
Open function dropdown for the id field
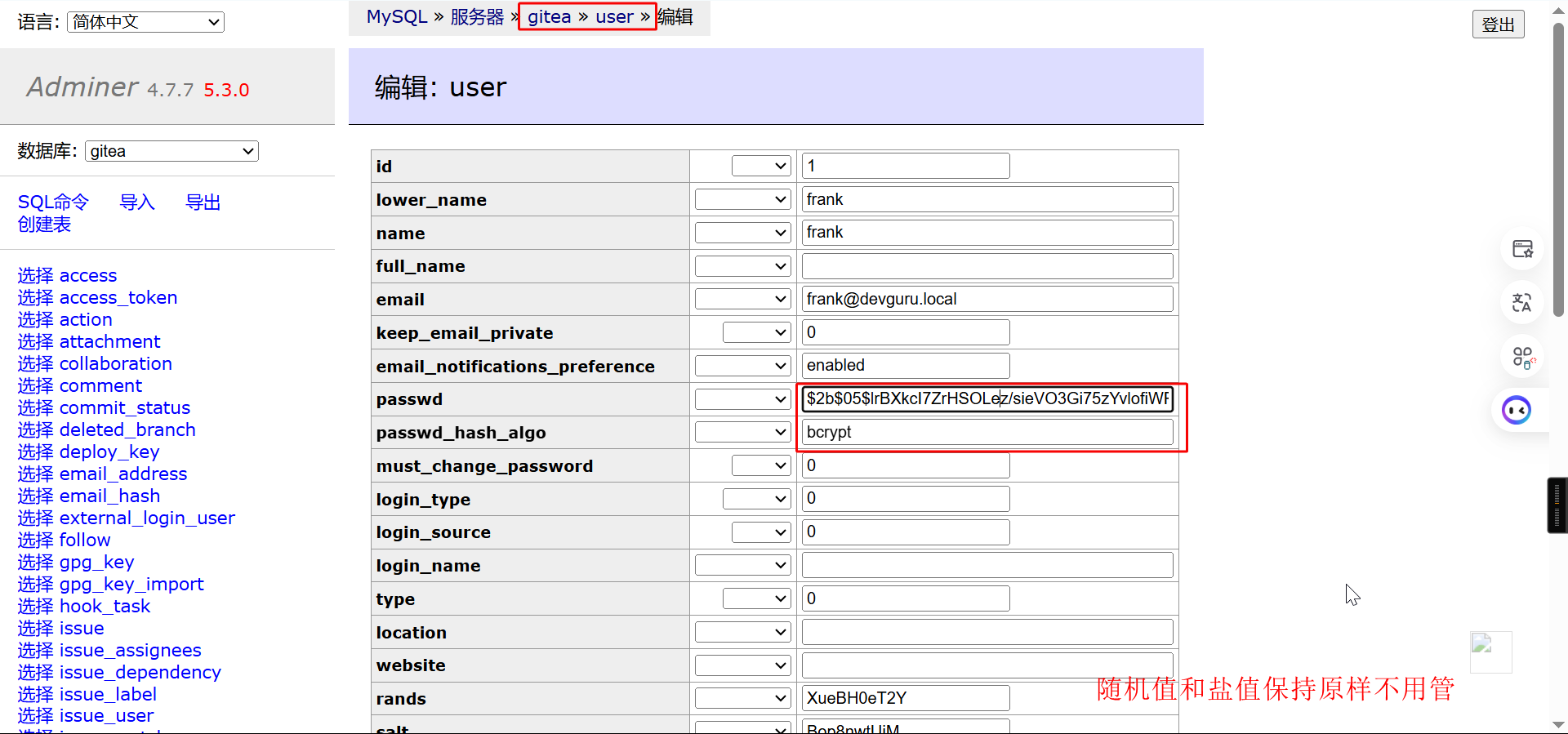click(760, 166)
